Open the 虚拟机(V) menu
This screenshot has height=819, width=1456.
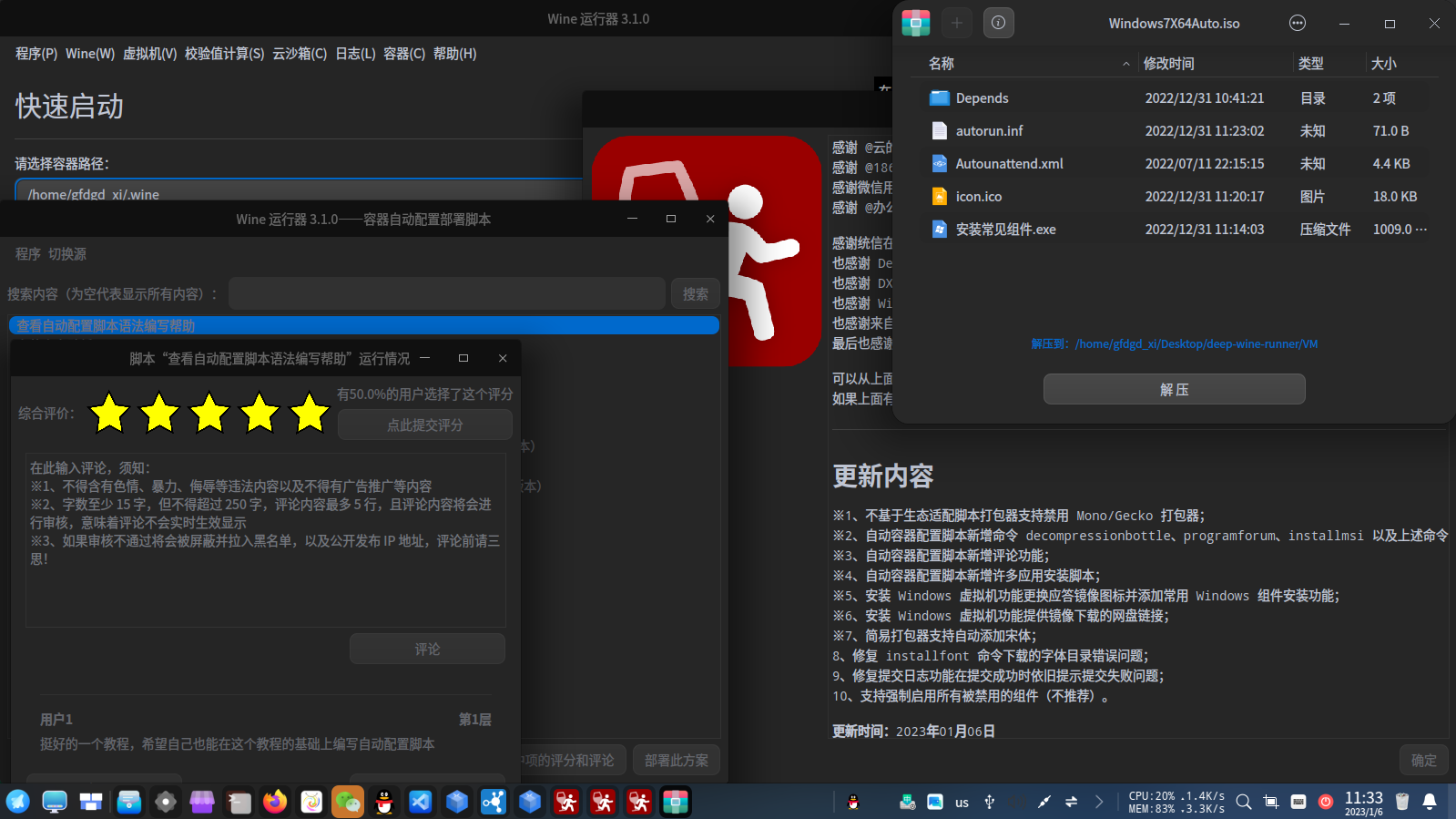coord(150,54)
